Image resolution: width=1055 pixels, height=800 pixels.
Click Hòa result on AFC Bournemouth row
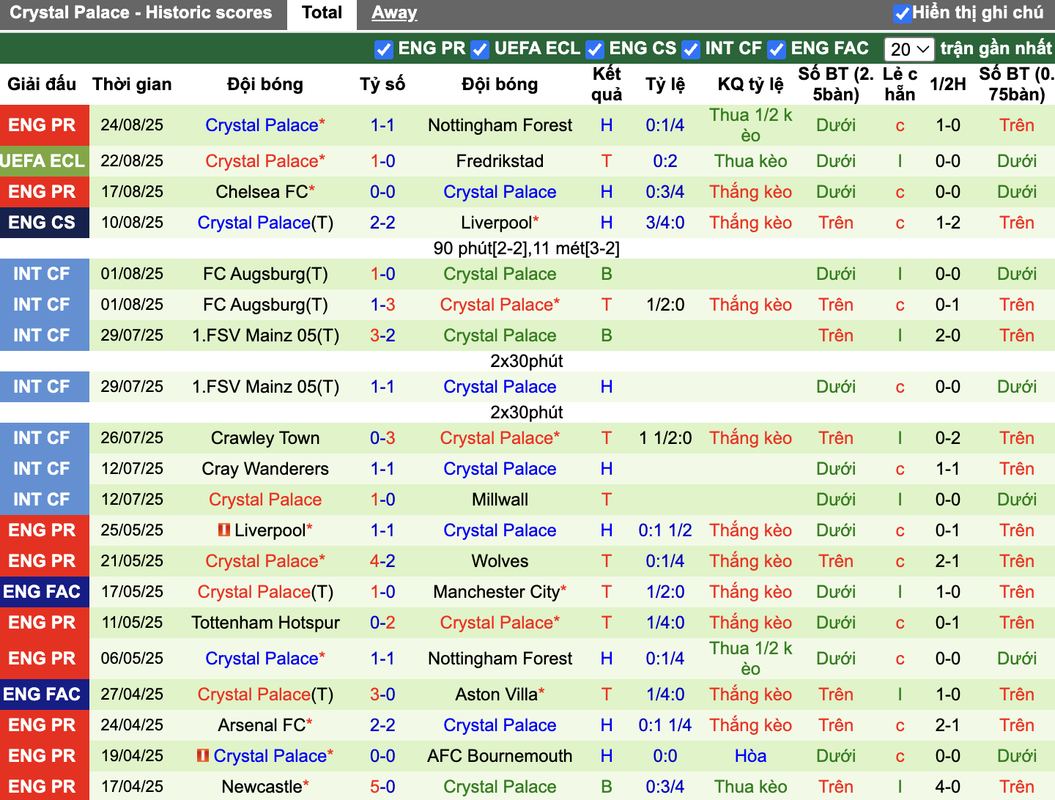point(750,756)
